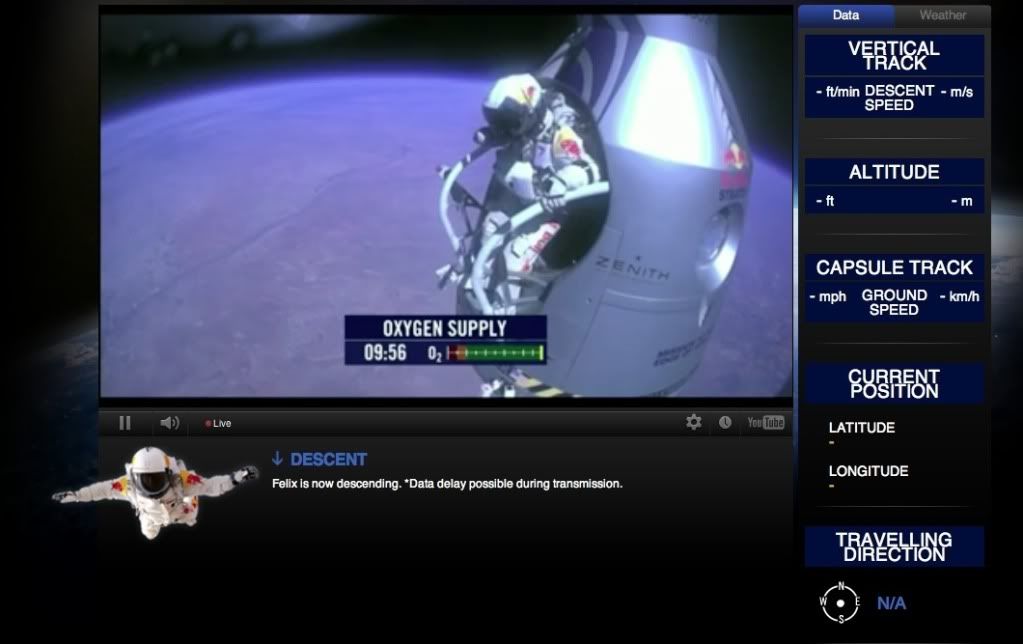Screen dimensions: 1023x644
Task: Click the km/h ground speed value
Action: tap(959, 297)
